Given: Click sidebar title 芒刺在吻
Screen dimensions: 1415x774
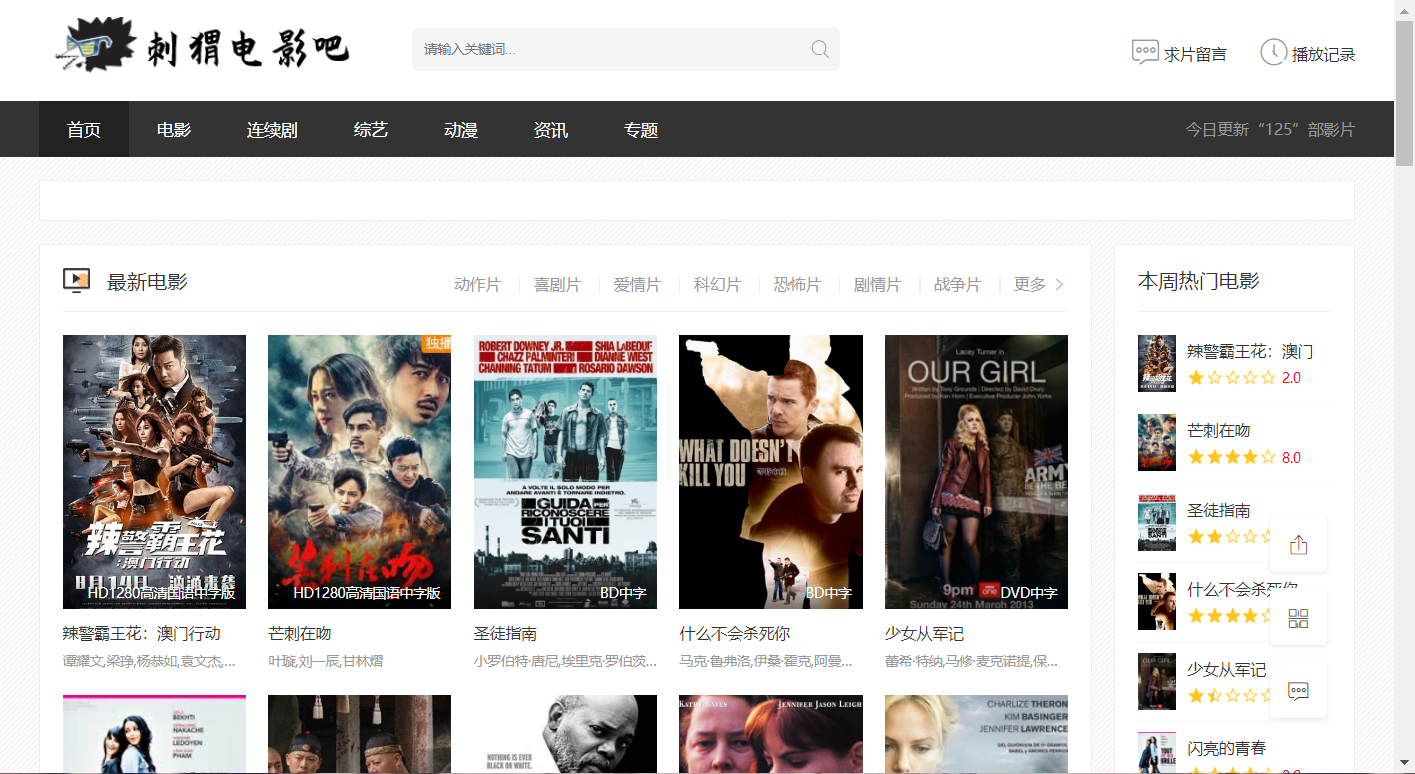Looking at the screenshot, I should [x=1219, y=431].
